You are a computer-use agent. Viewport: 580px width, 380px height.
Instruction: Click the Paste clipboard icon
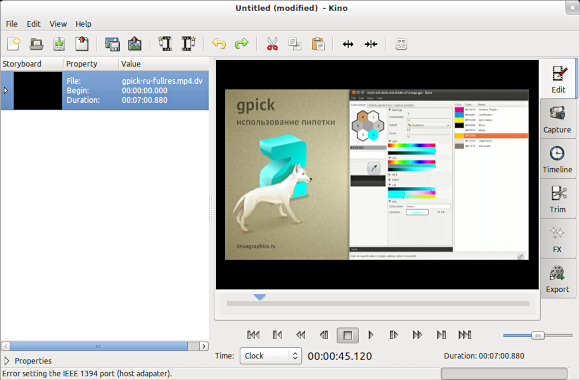[318, 44]
